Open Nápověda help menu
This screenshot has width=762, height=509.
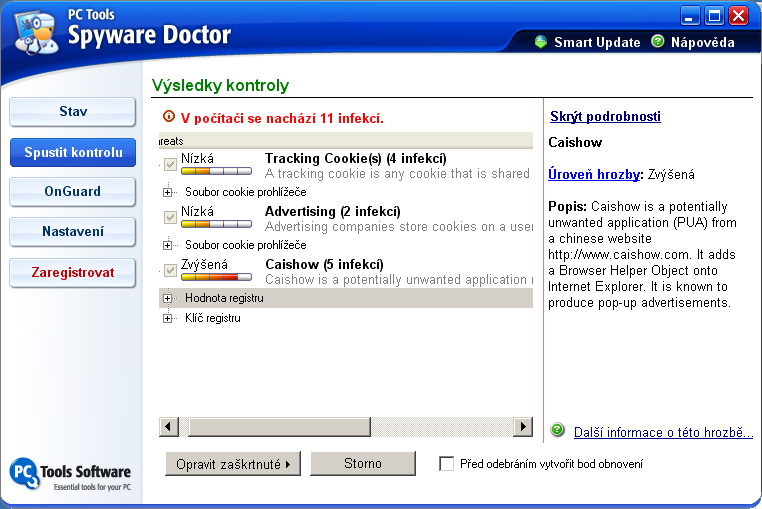[x=702, y=42]
